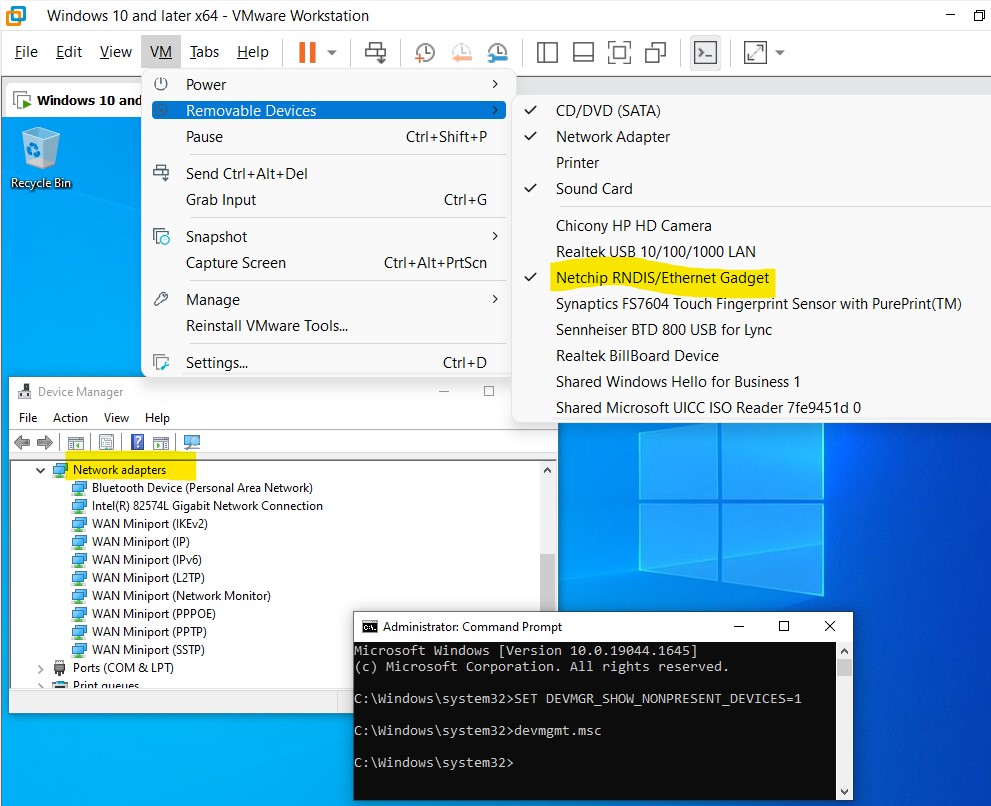Choose Grab Input menu entry

click(x=329, y=200)
